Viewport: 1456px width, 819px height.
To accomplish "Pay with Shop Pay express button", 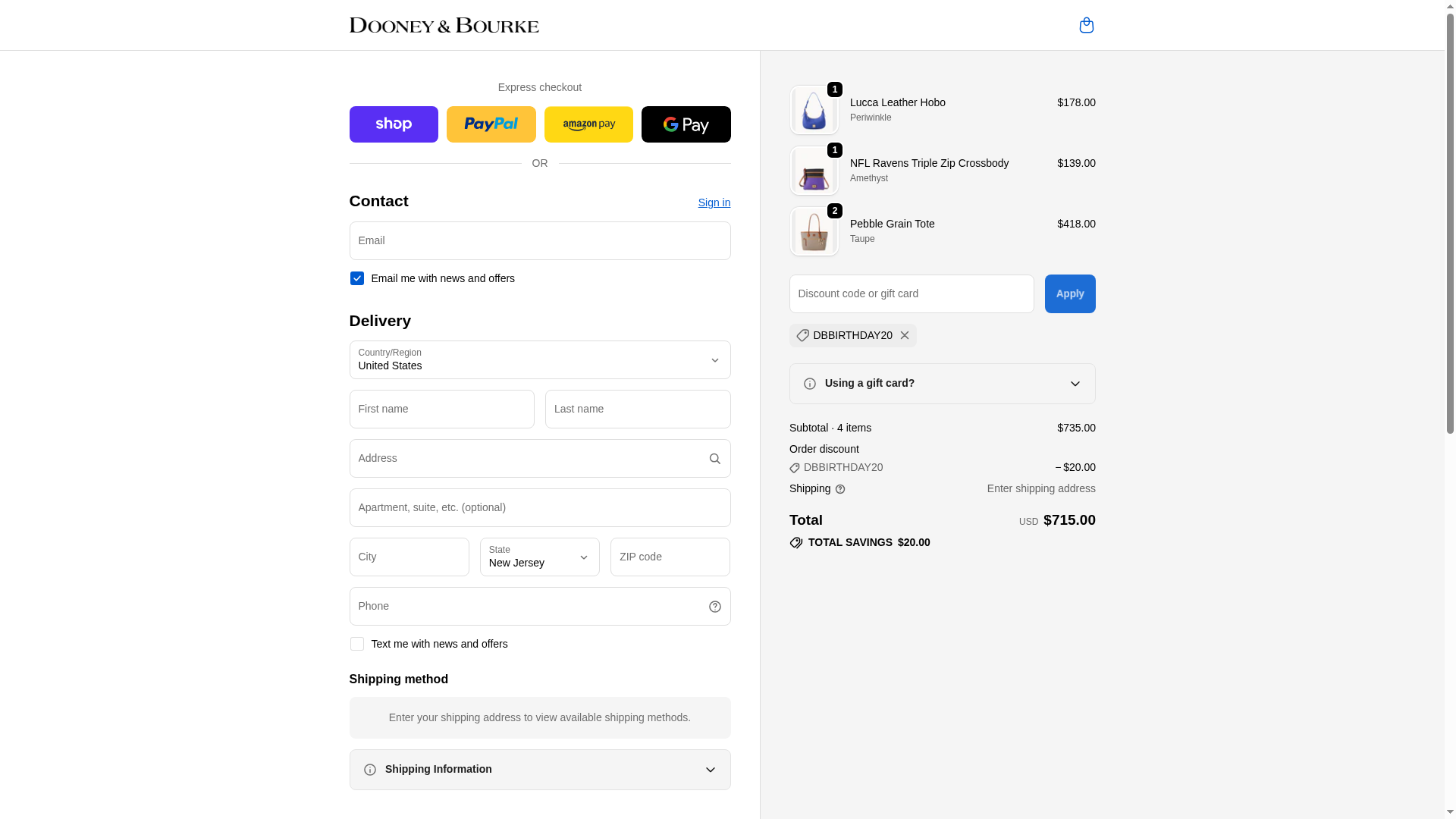I will coord(394,124).
